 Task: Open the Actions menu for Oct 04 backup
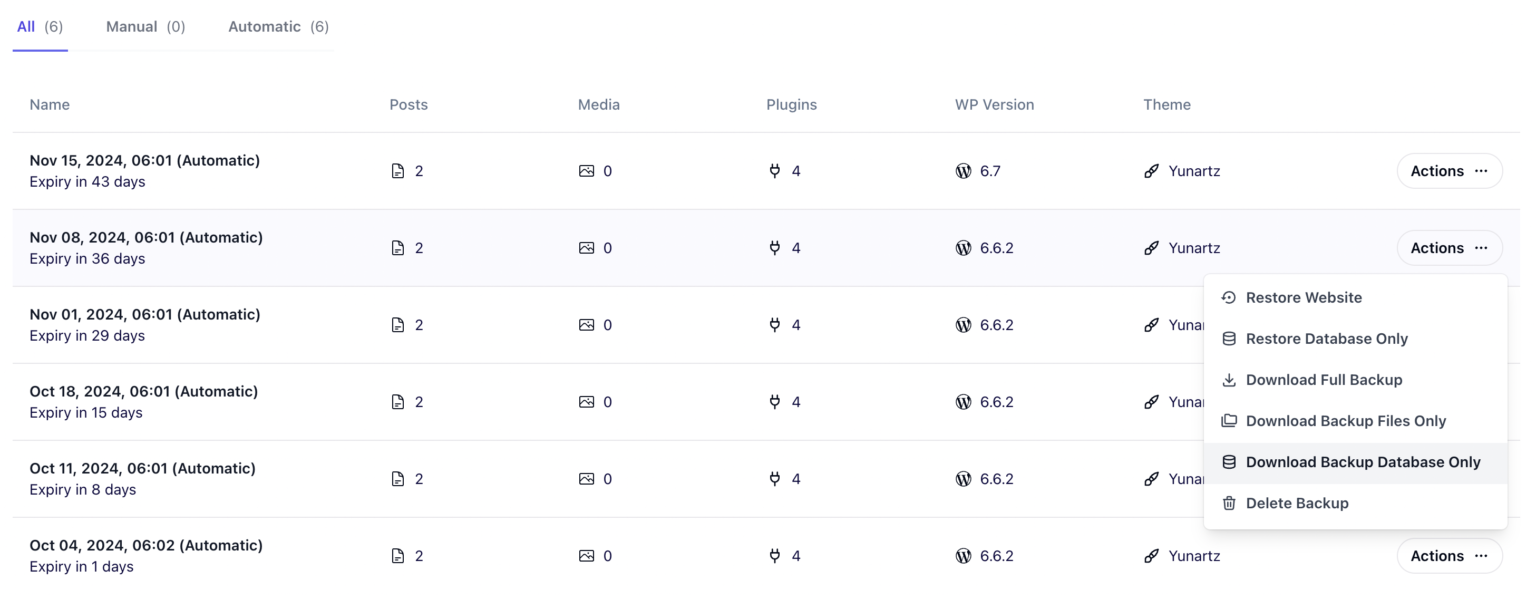[1448, 555]
